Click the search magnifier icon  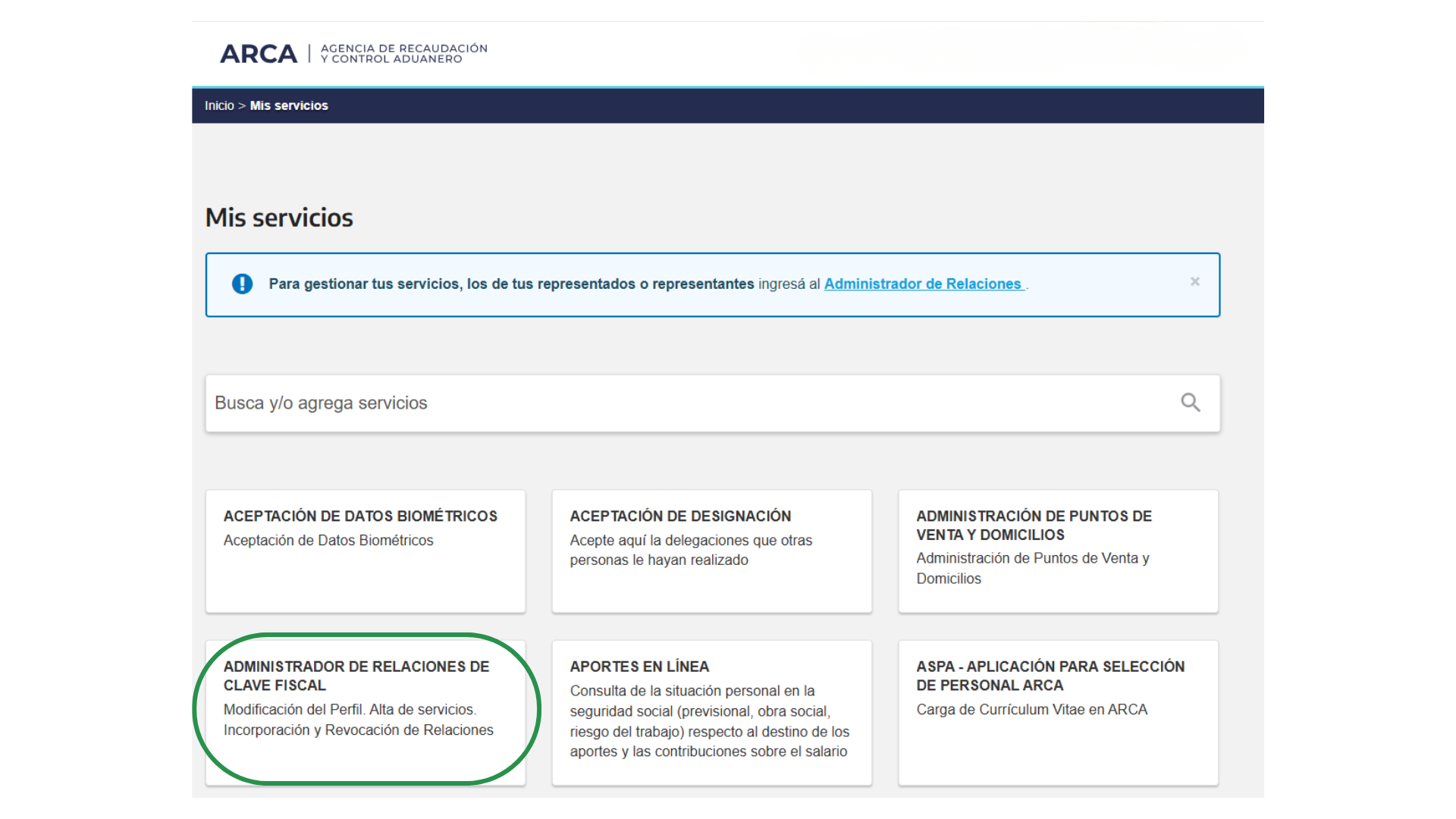pos(1190,403)
